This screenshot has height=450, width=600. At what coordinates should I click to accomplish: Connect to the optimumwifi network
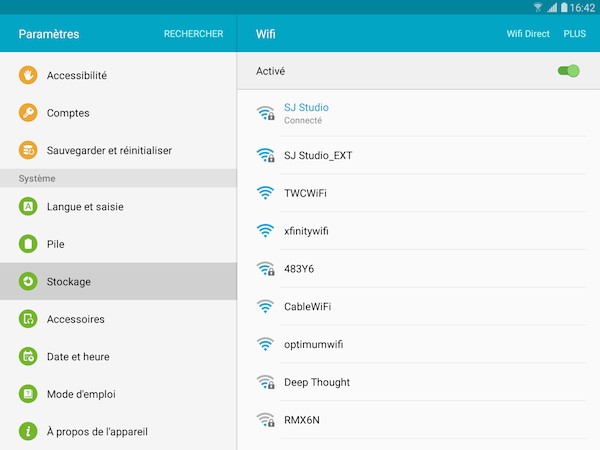tap(419, 344)
